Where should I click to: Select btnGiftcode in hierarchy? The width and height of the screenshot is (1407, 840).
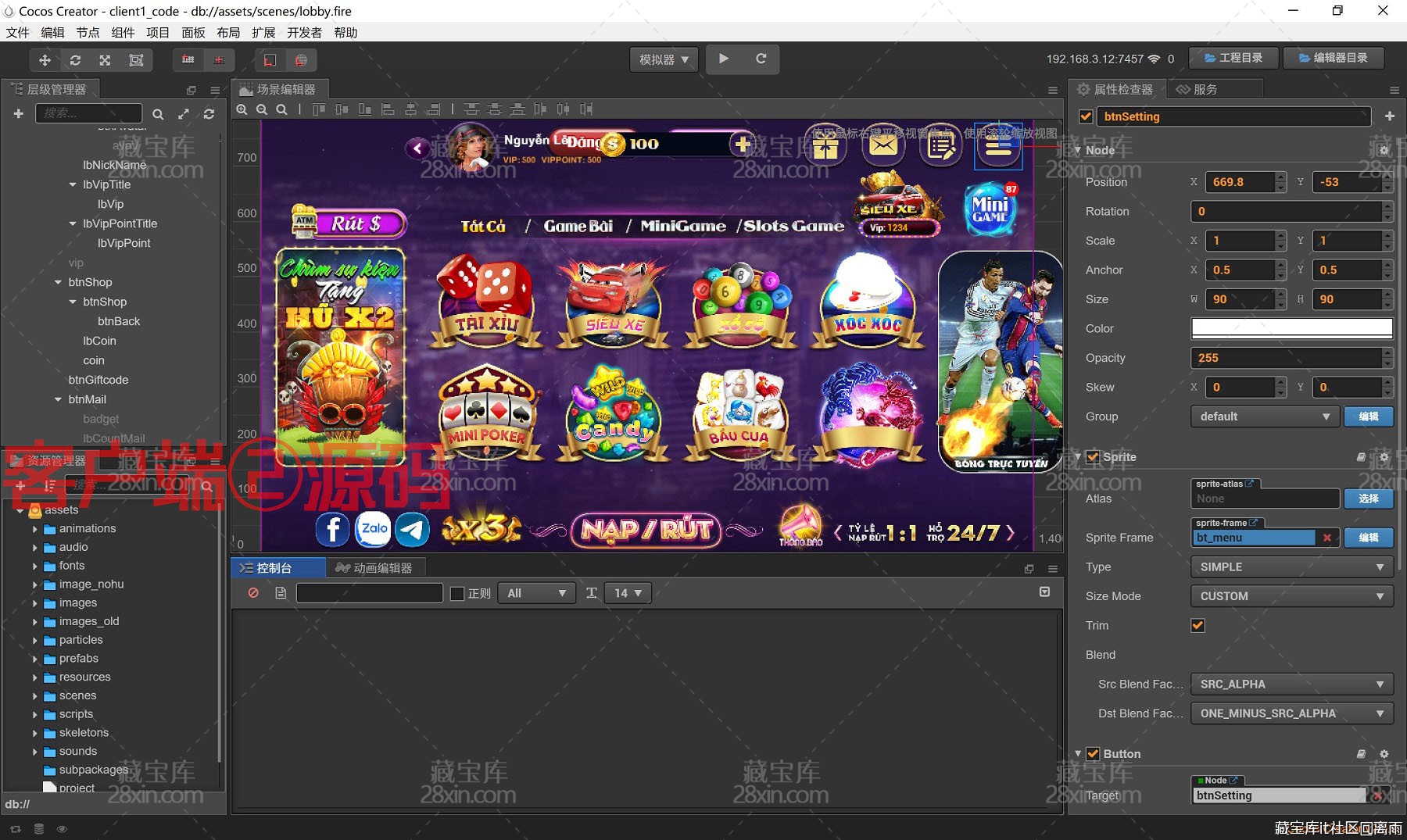(x=98, y=380)
